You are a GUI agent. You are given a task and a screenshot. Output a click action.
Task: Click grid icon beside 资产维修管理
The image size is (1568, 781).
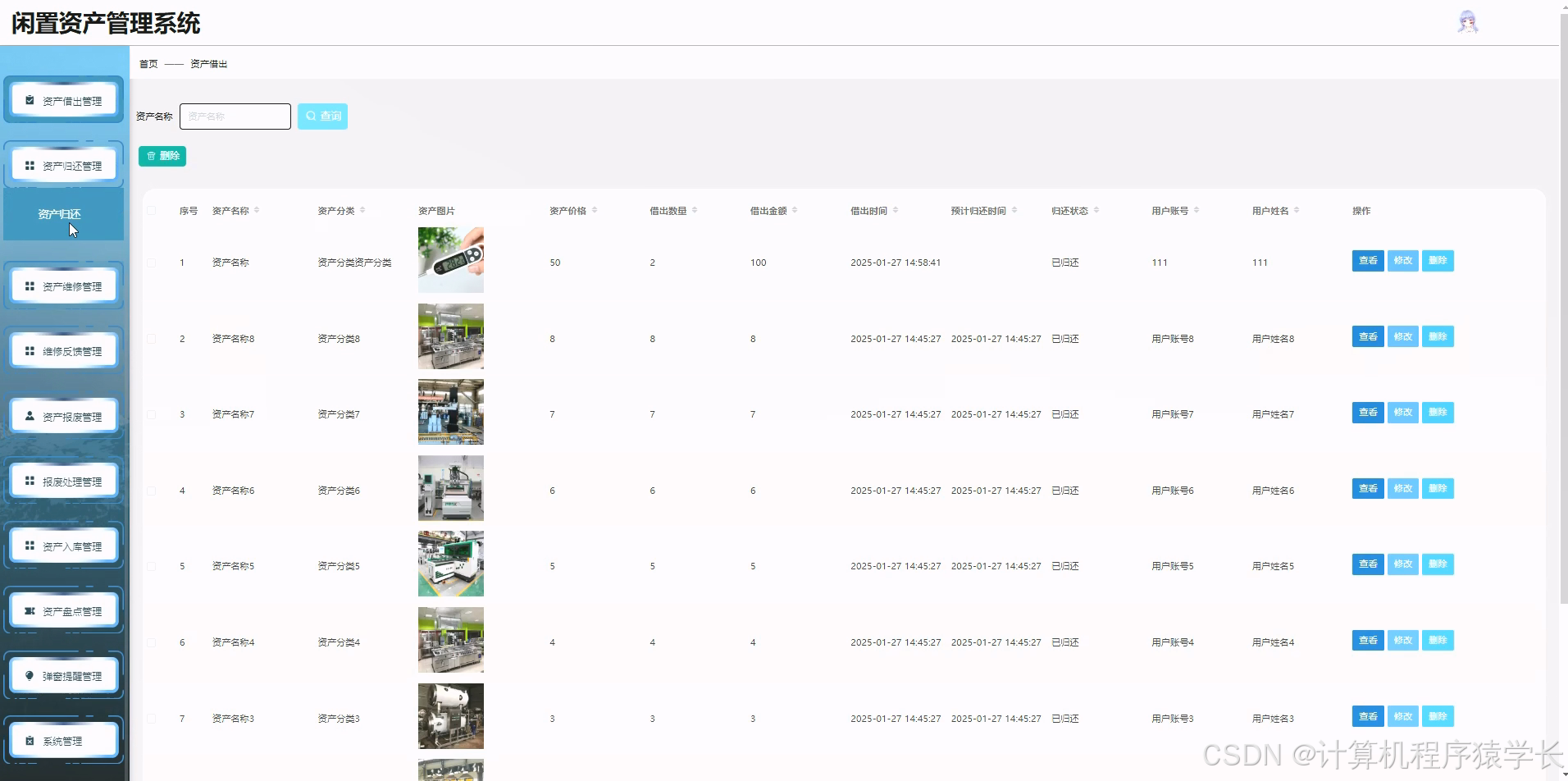[30, 286]
